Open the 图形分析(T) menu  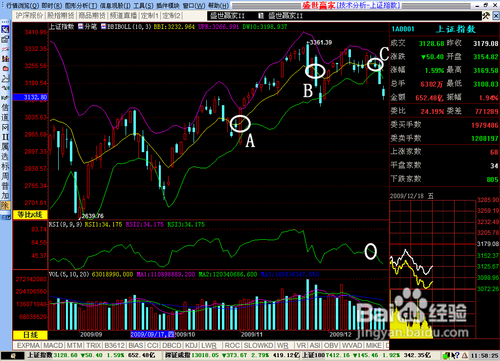81,6
